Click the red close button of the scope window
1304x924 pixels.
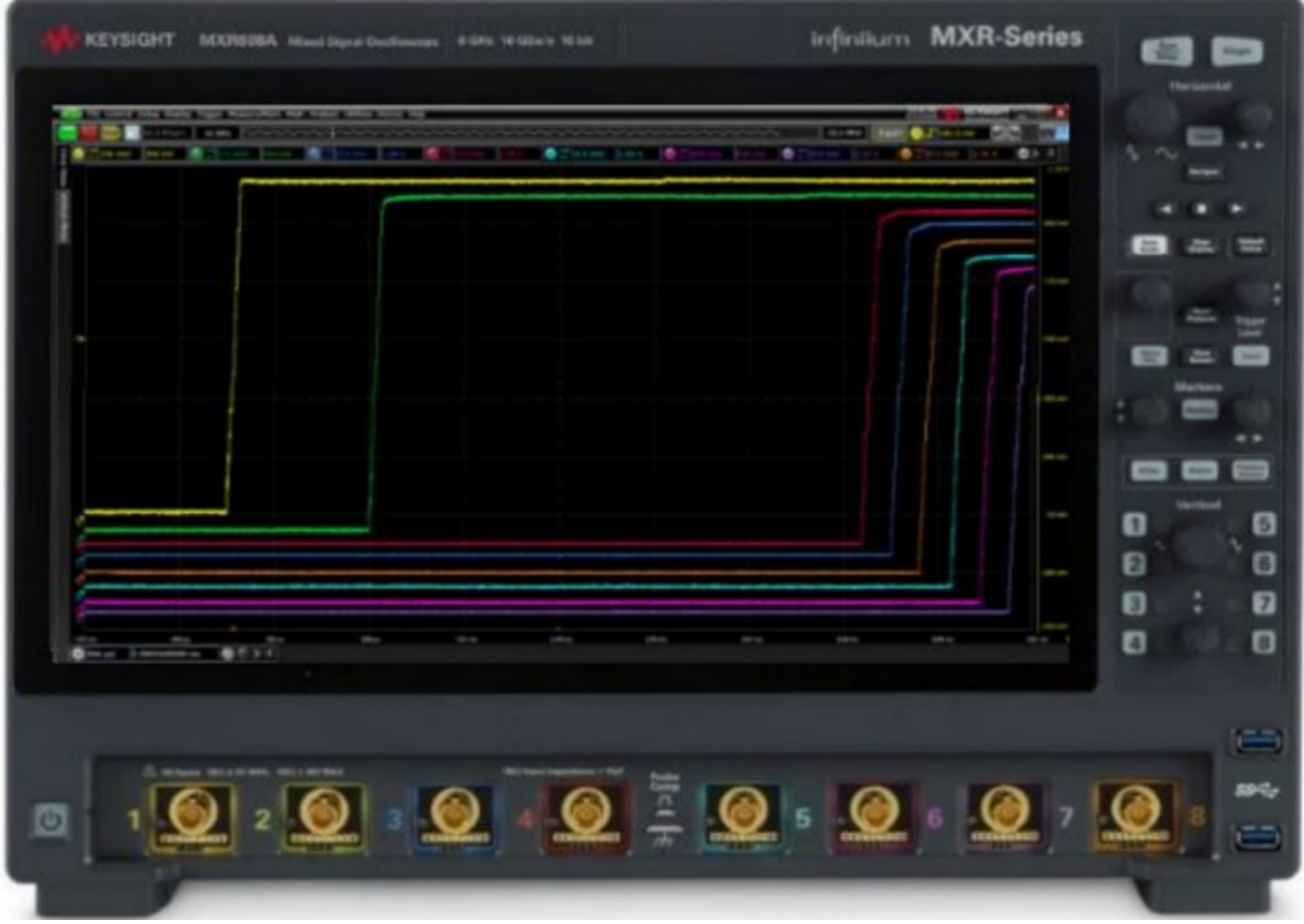[x=1060, y=115]
